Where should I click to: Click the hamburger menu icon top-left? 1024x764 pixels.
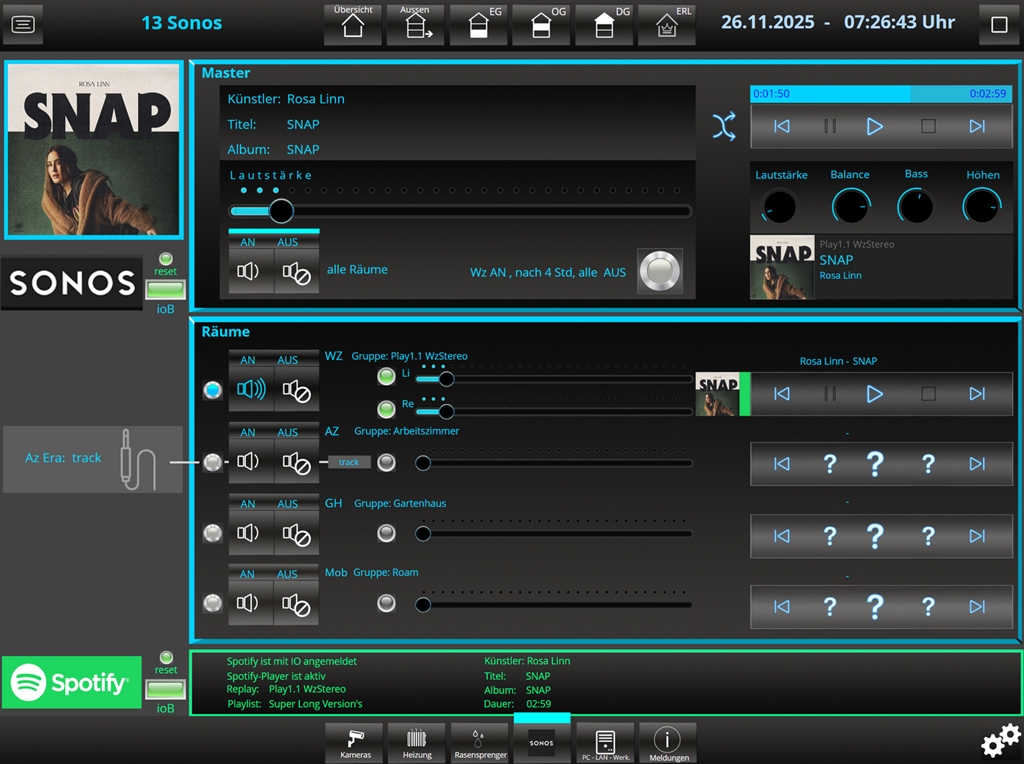pyautogui.click(x=24, y=25)
